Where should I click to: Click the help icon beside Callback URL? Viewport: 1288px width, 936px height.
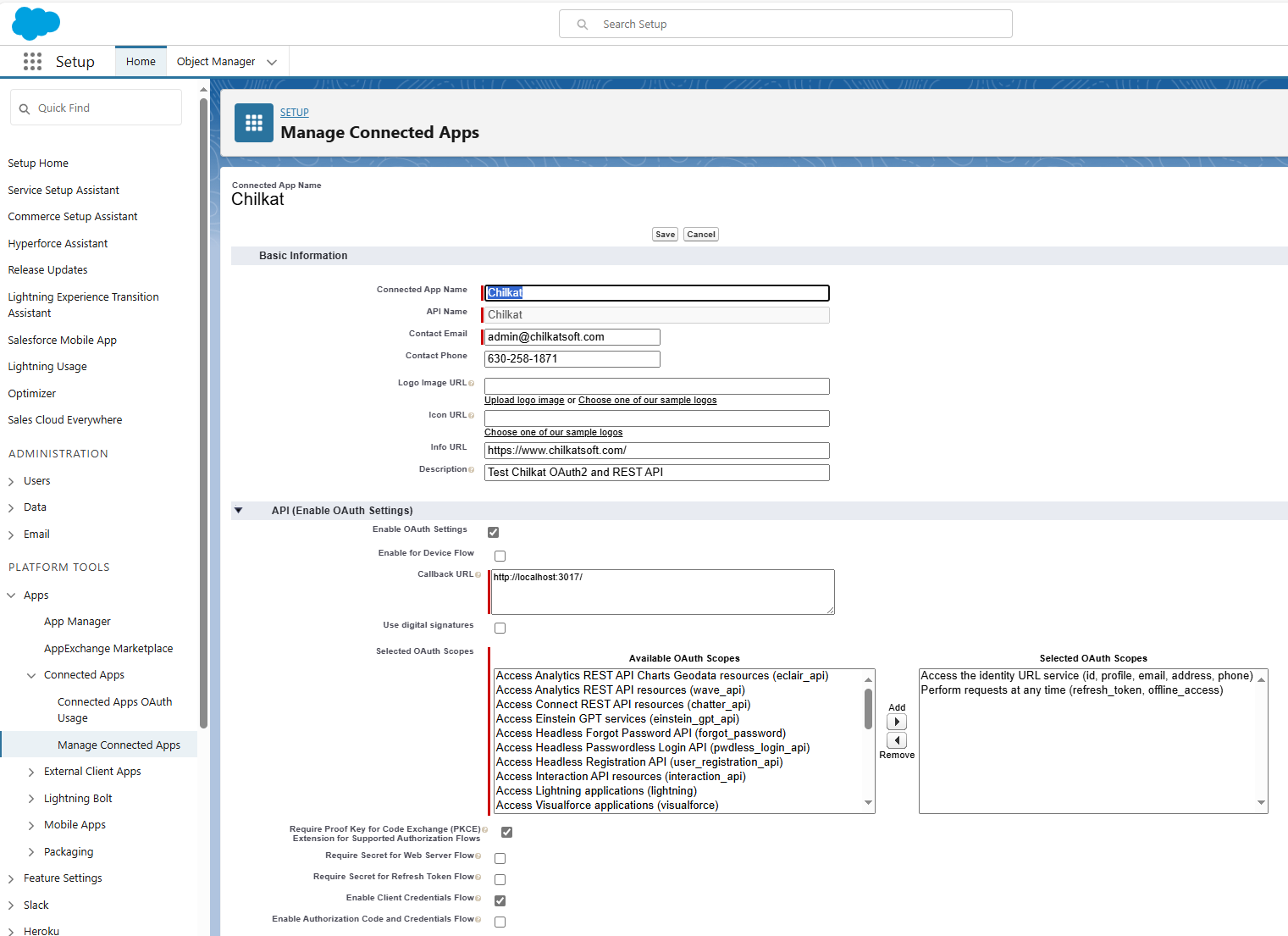pyautogui.click(x=478, y=575)
